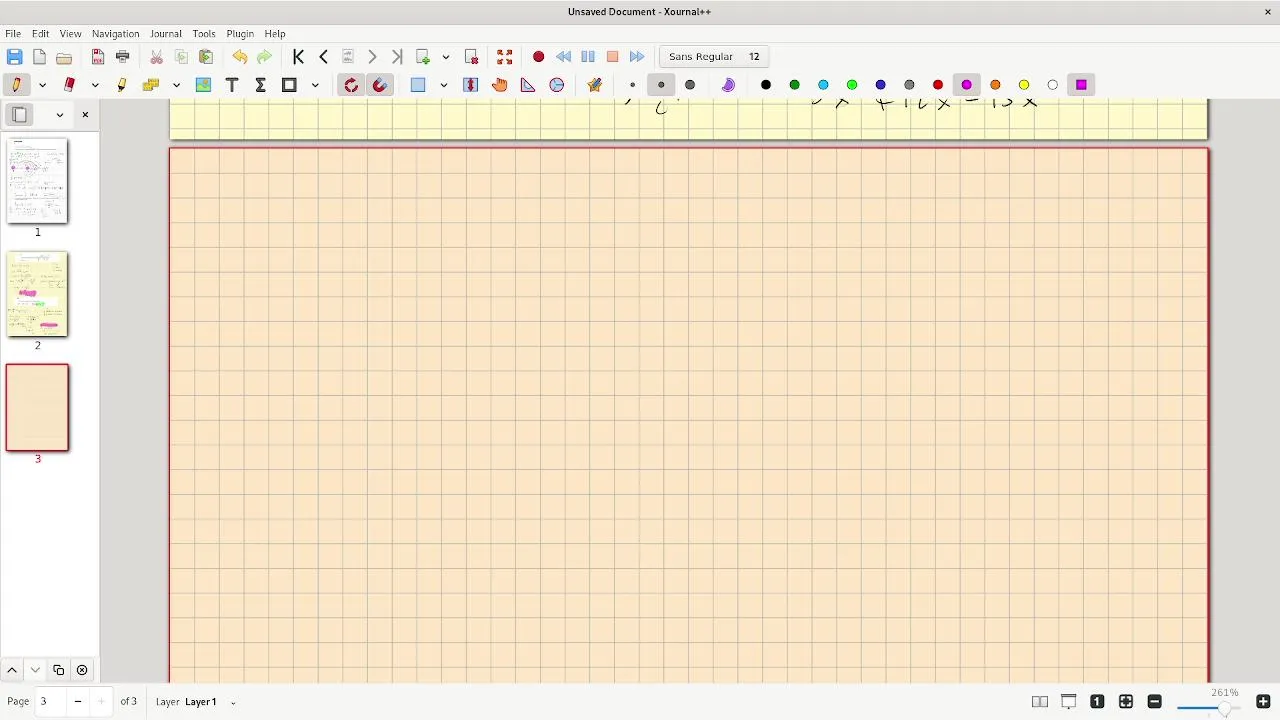Image resolution: width=1280 pixels, height=720 pixels.
Task: Open the View menu
Action: click(x=70, y=34)
